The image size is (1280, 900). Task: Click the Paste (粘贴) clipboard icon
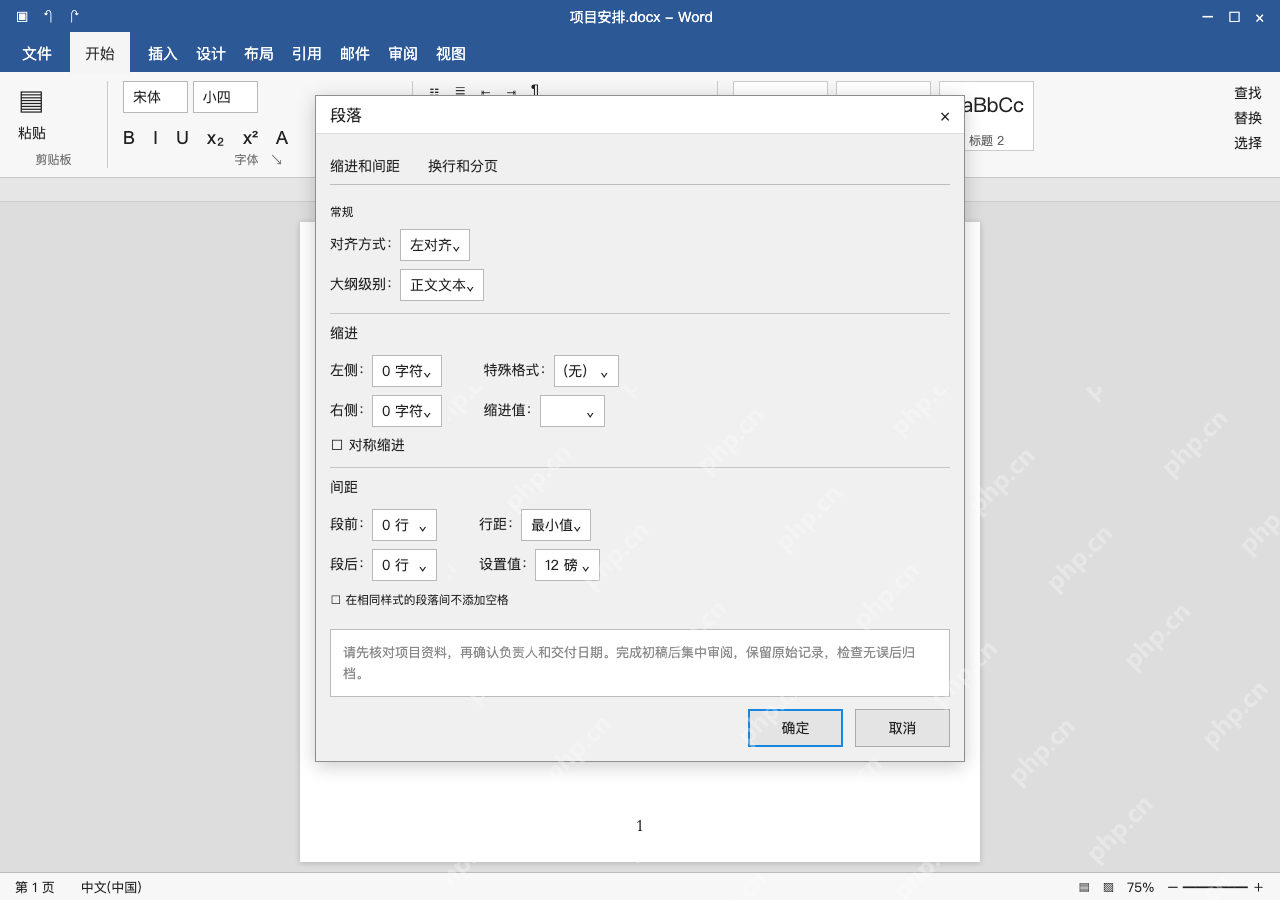(x=31, y=101)
